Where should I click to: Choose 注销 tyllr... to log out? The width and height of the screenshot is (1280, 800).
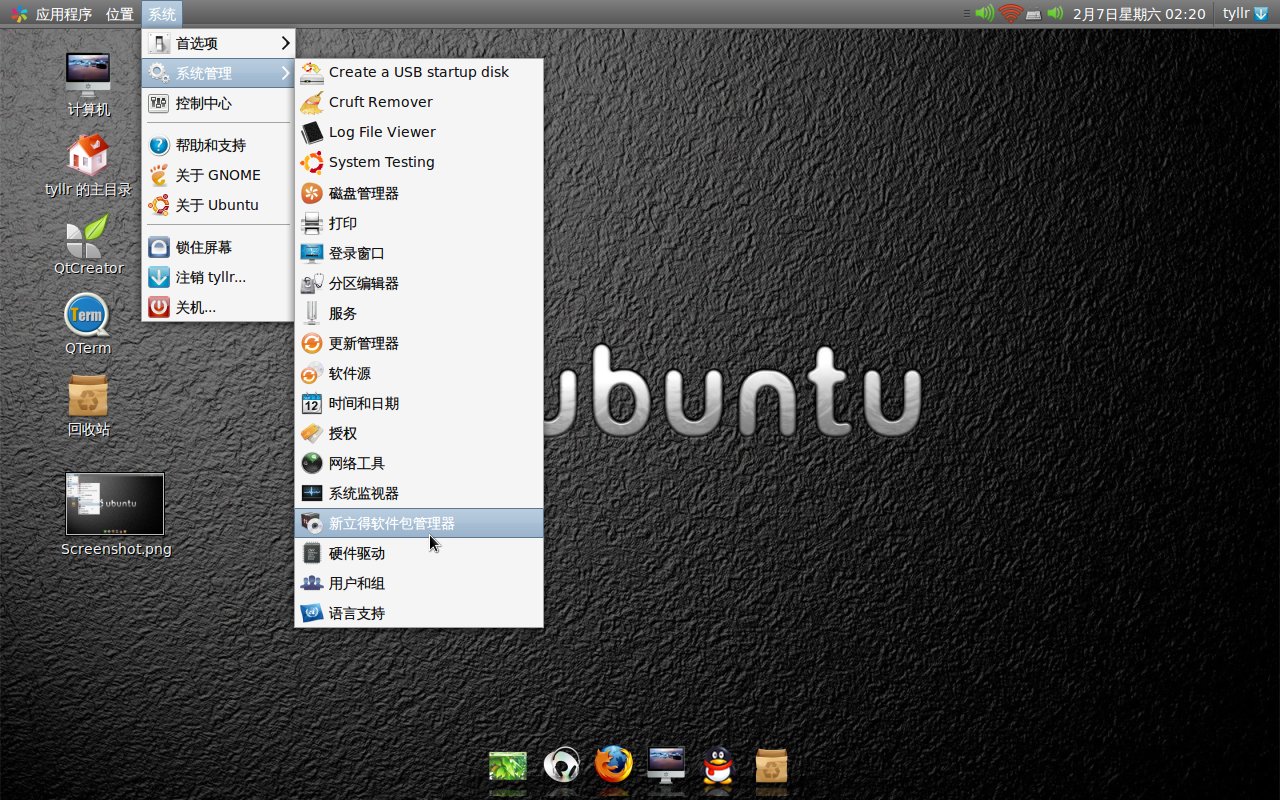click(x=218, y=277)
